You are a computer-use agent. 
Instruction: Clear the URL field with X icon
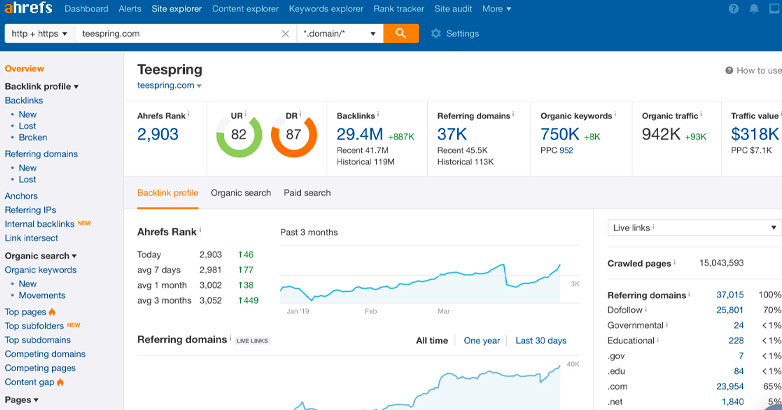tap(285, 33)
